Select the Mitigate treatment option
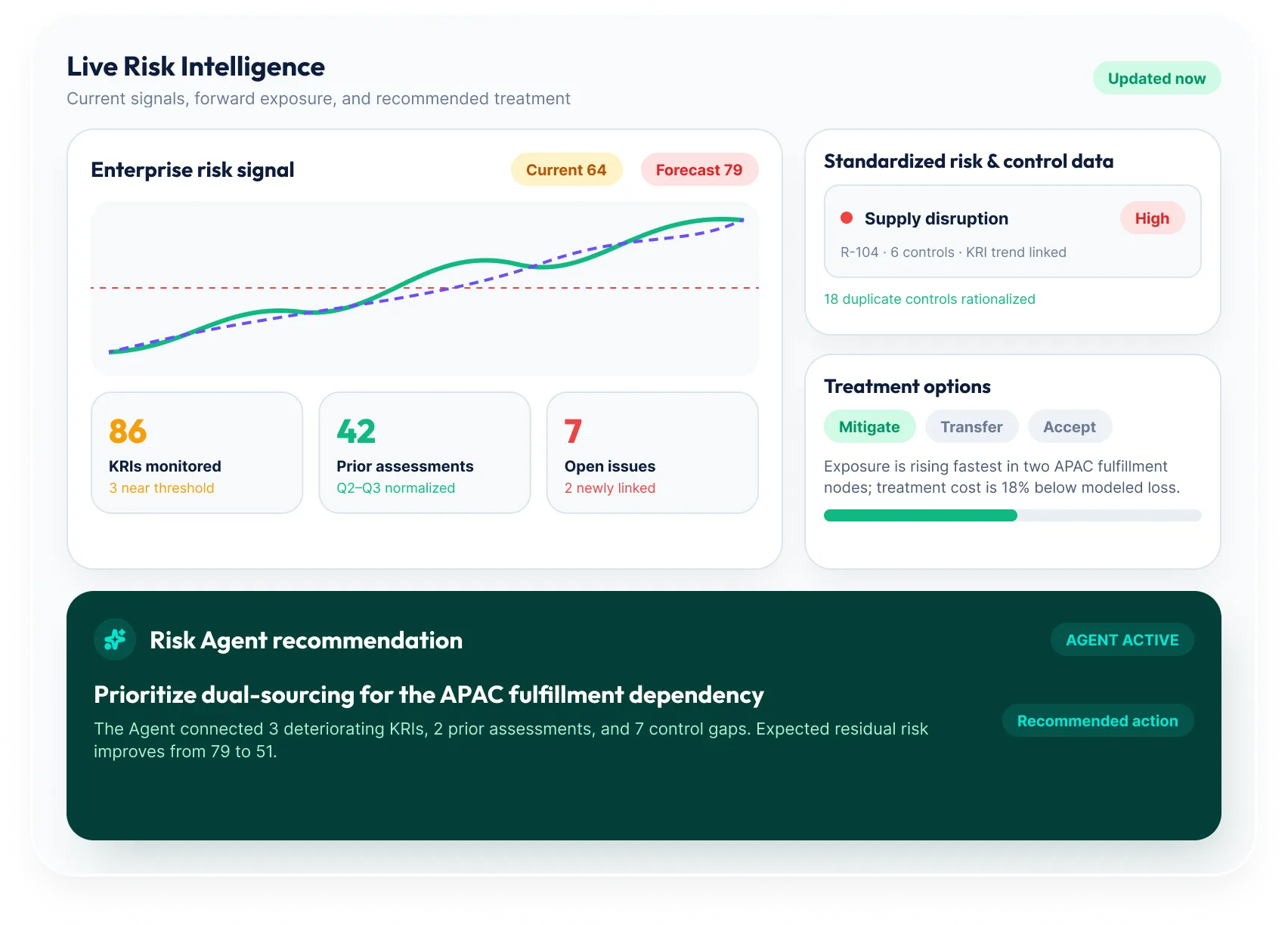 click(869, 426)
